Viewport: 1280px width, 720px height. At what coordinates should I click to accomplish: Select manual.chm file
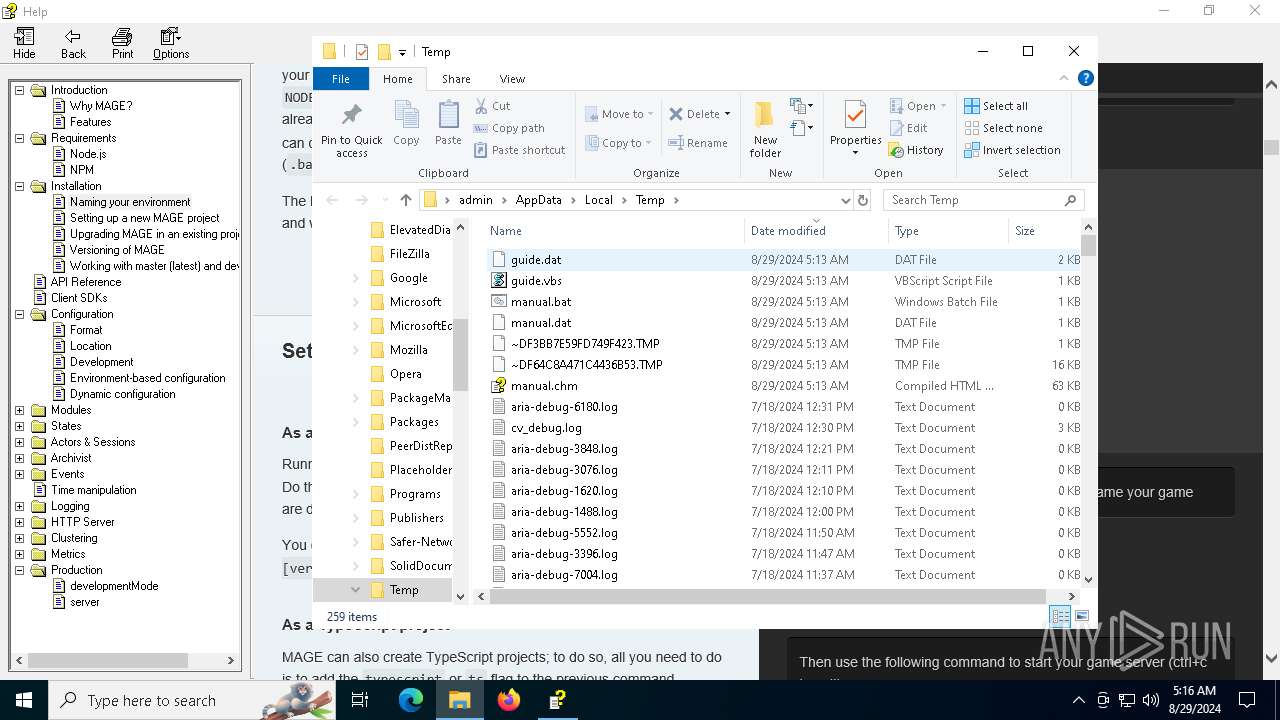(x=544, y=386)
